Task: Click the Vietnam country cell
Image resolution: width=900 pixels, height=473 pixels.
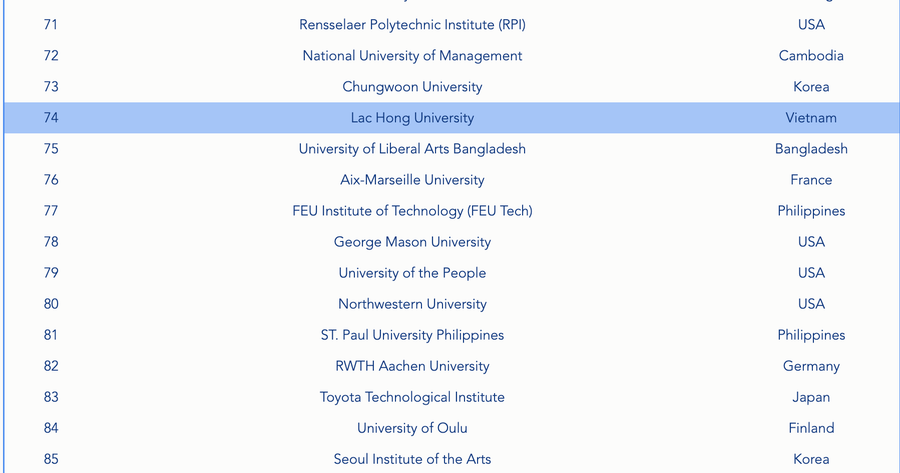Action: [x=811, y=118]
